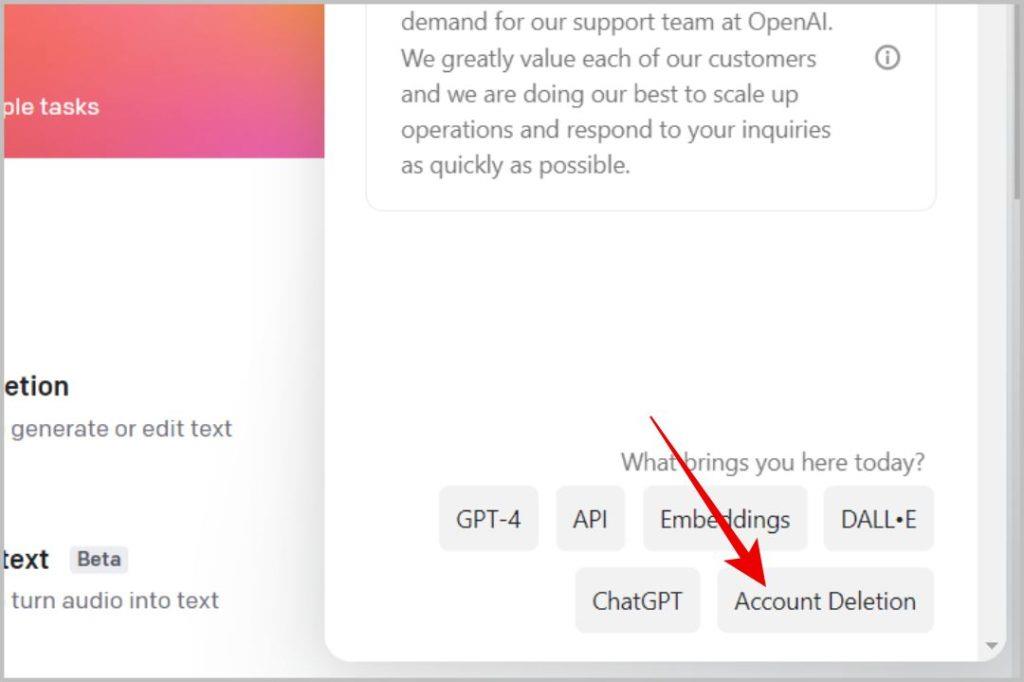Click the 'generate or edit text' description

(121, 429)
